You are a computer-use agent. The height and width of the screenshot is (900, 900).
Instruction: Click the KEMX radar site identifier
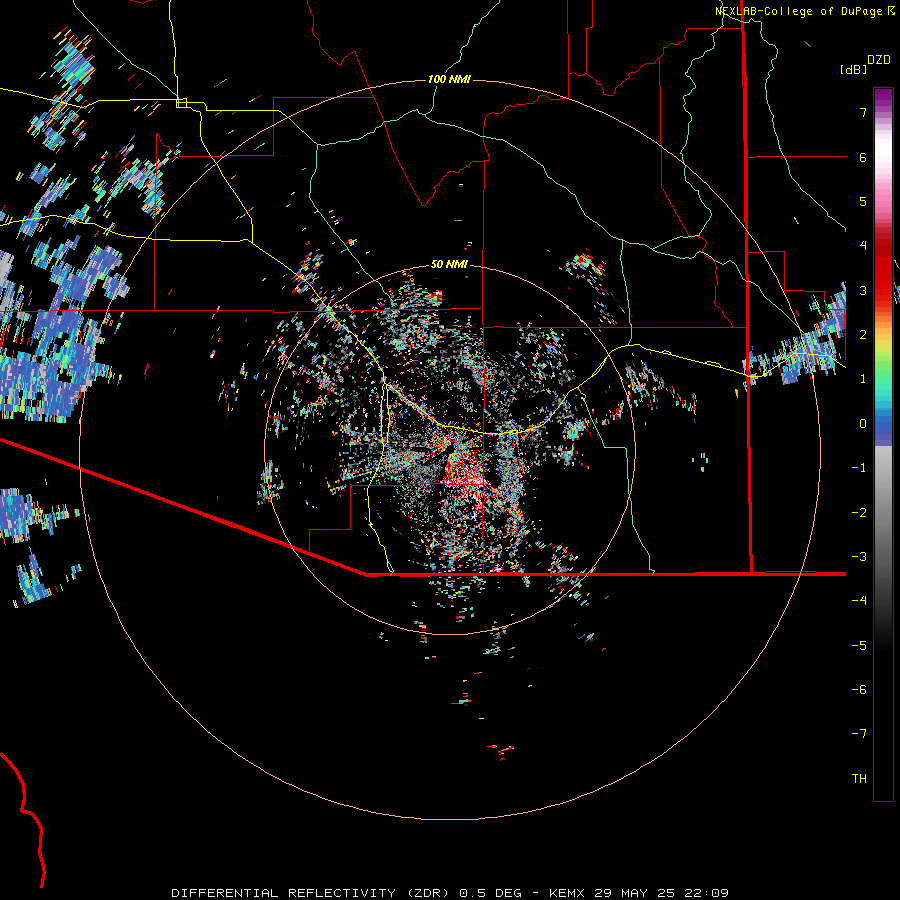tap(568, 893)
